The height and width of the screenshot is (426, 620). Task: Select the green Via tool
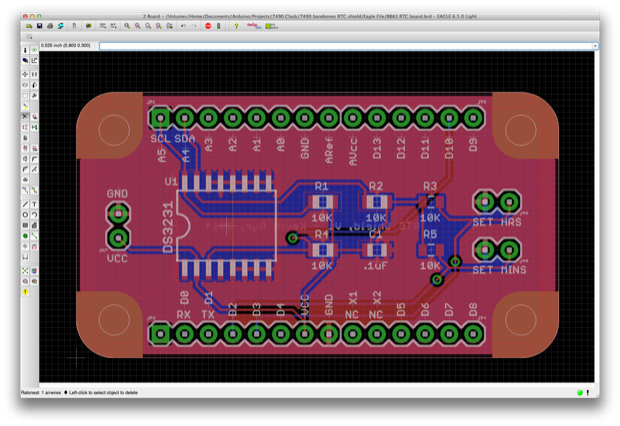pyautogui.click(x=25, y=236)
